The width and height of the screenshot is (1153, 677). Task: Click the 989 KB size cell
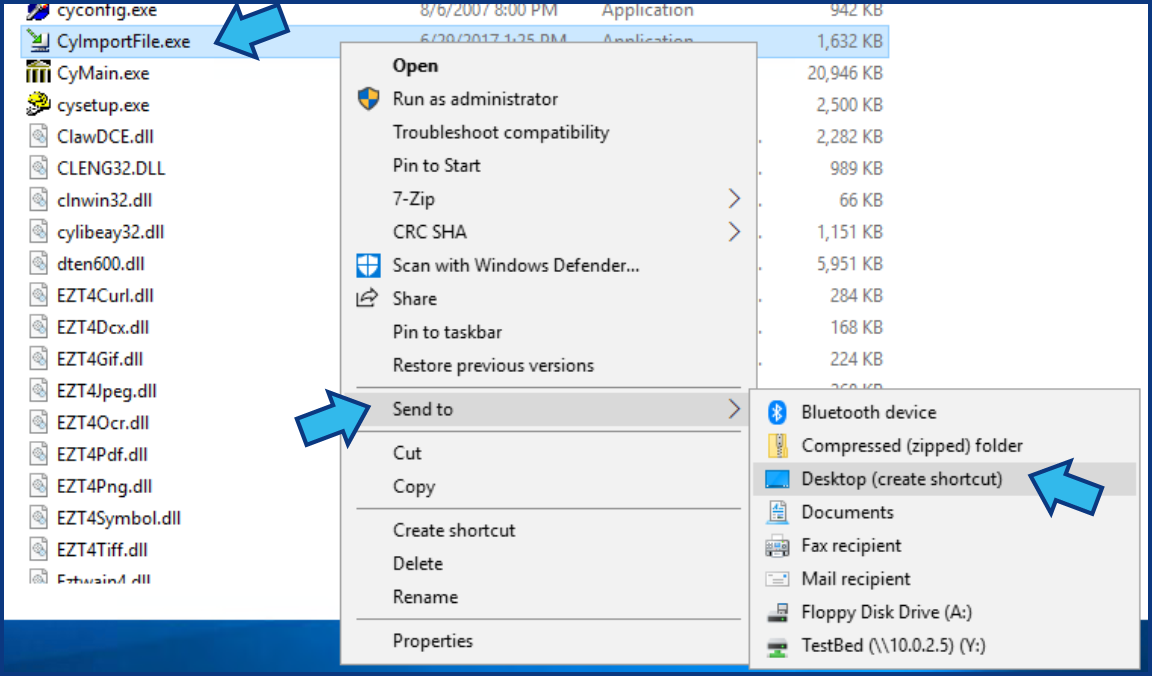(x=857, y=168)
